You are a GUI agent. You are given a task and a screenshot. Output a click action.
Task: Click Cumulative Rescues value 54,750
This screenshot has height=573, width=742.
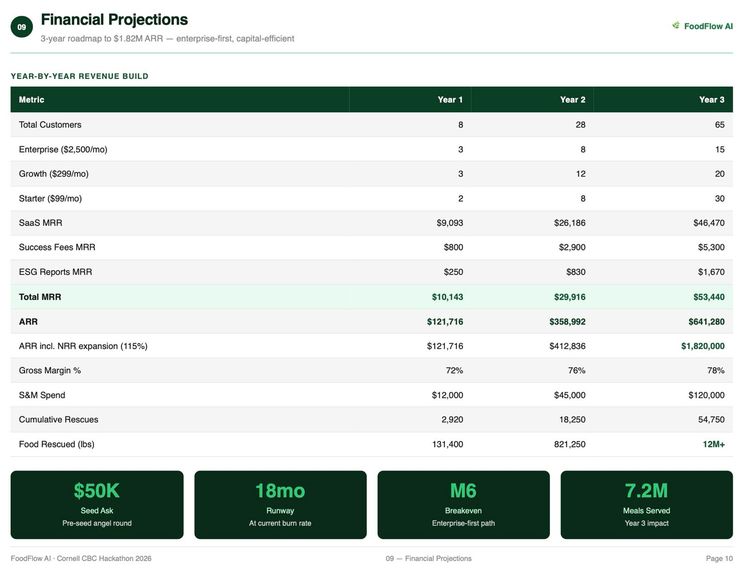tap(711, 420)
